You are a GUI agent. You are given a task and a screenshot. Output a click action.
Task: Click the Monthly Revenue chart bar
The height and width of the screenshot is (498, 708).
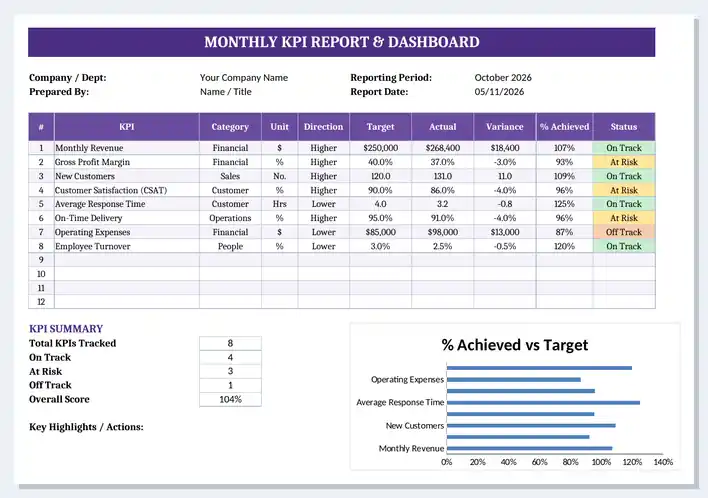click(529, 448)
